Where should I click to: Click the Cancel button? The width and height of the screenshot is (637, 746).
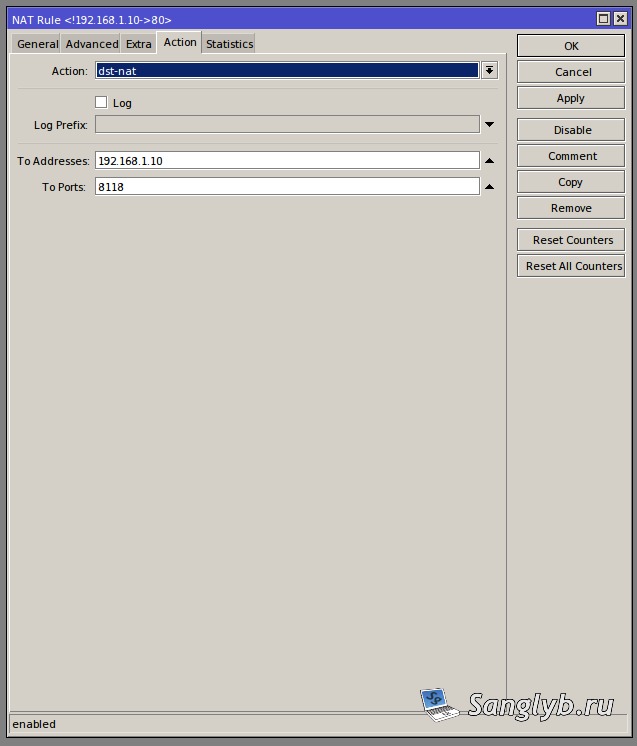tap(570, 72)
